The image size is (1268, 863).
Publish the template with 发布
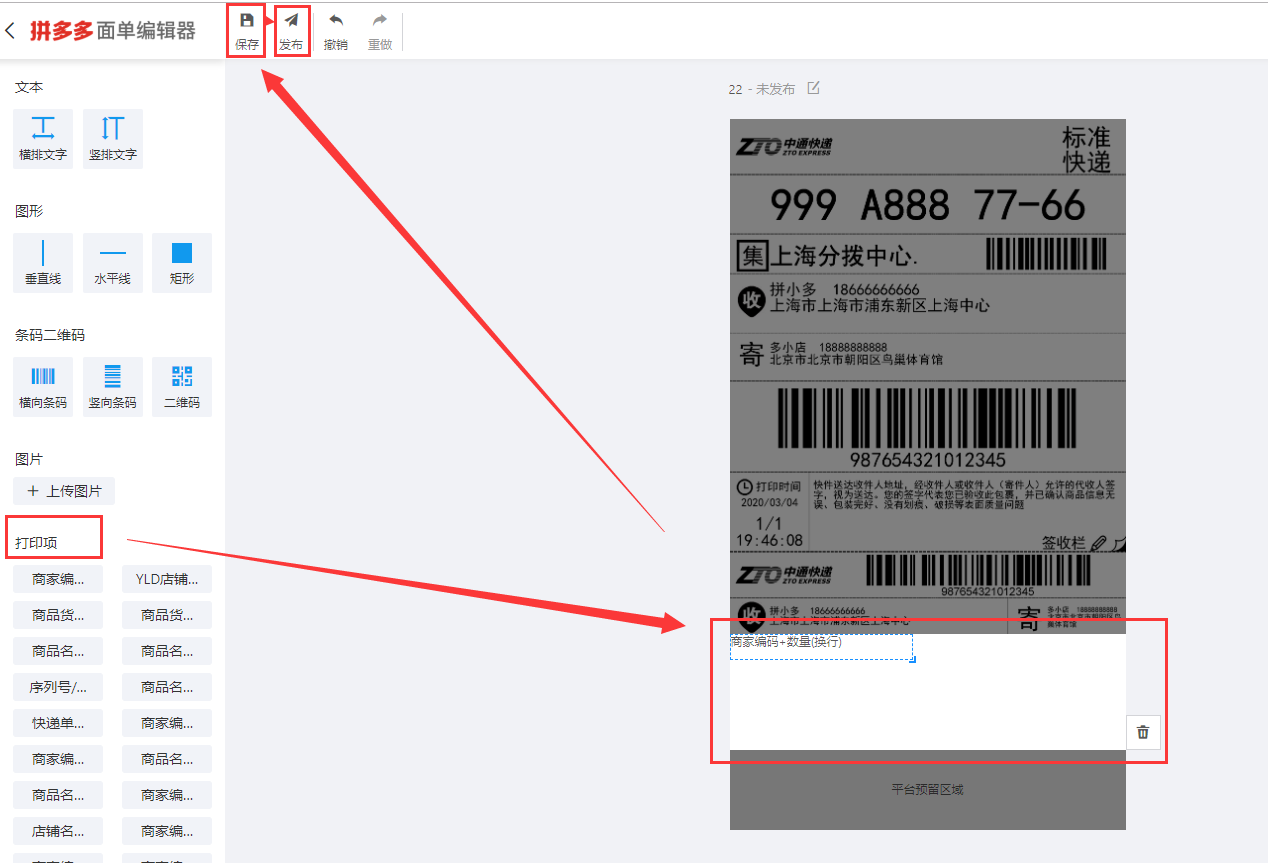click(291, 32)
